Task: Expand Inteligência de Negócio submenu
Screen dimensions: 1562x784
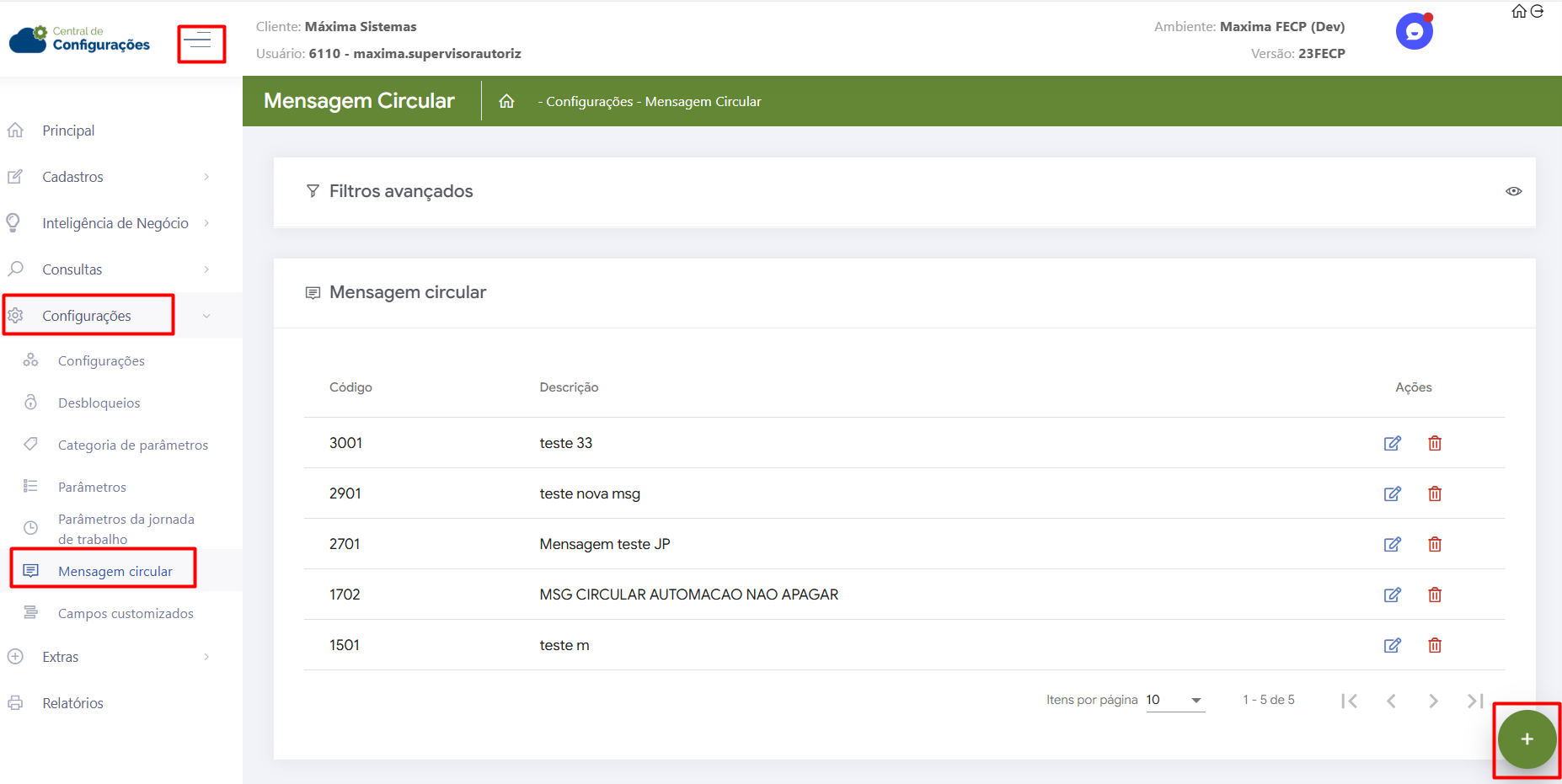Action: (115, 223)
